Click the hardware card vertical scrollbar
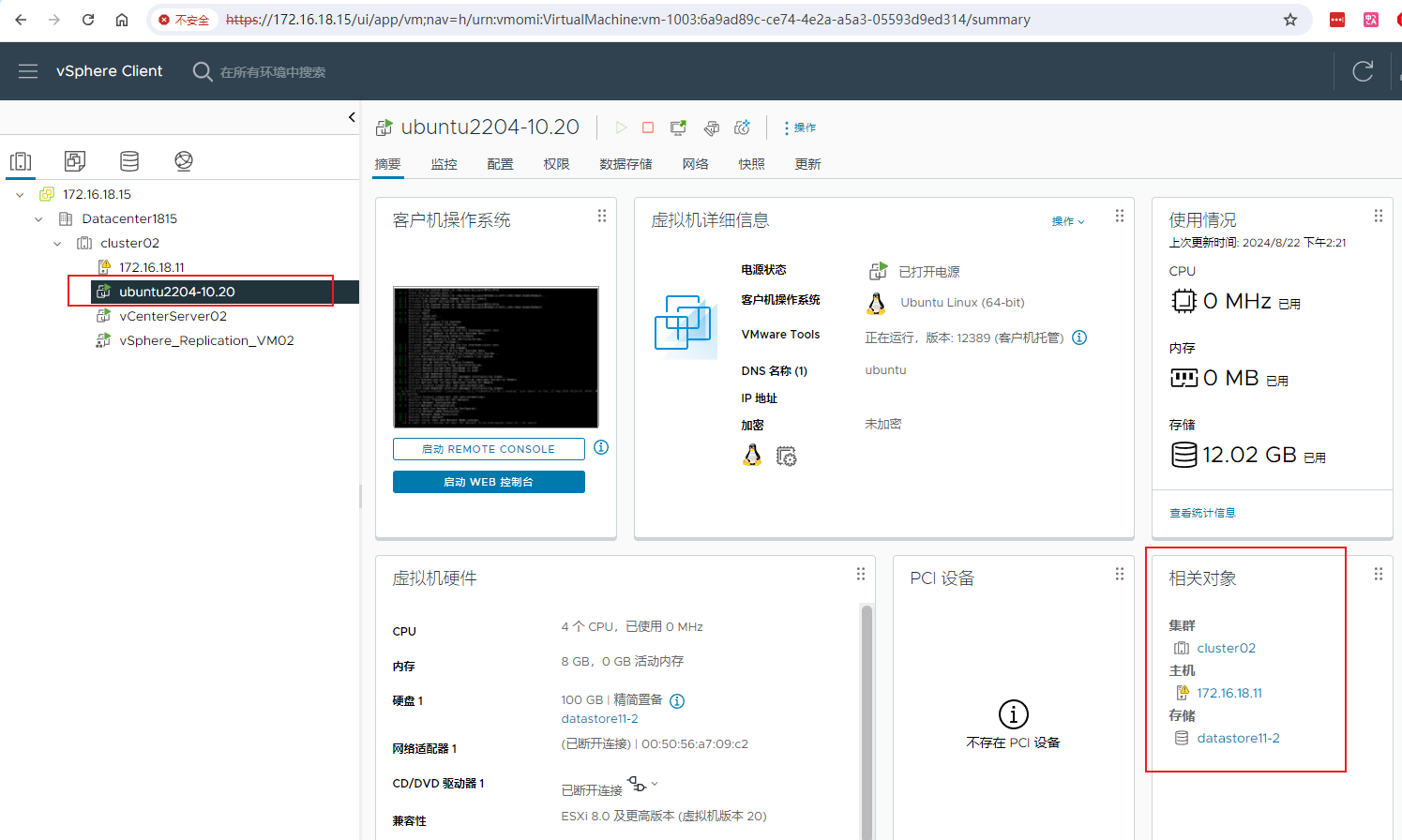The image size is (1402, 840). tap(867, 722)
